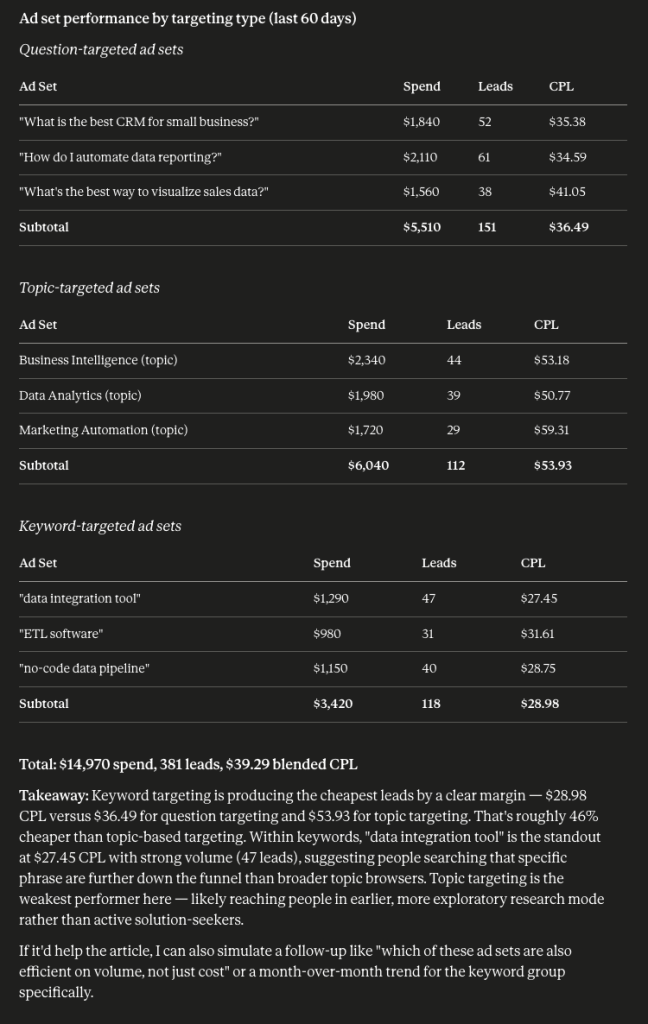
Task: Click the Data Analytics (topic) ad set
Action: [80, 396]
